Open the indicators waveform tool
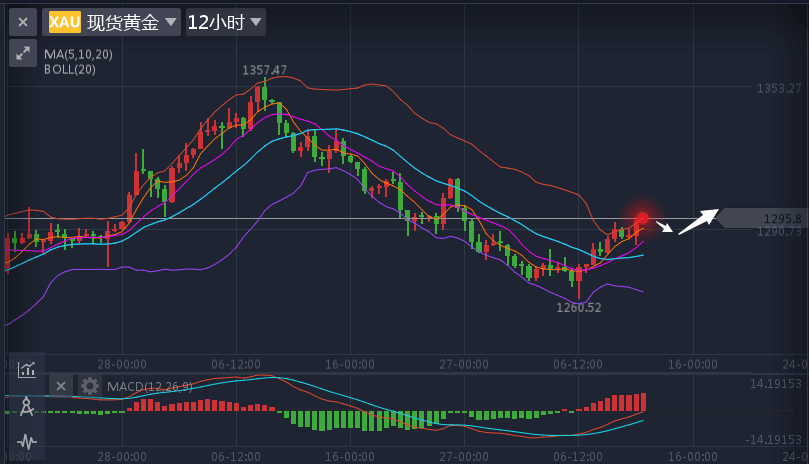The width and height of the screenshot is (809, 464). click(27, 441)
